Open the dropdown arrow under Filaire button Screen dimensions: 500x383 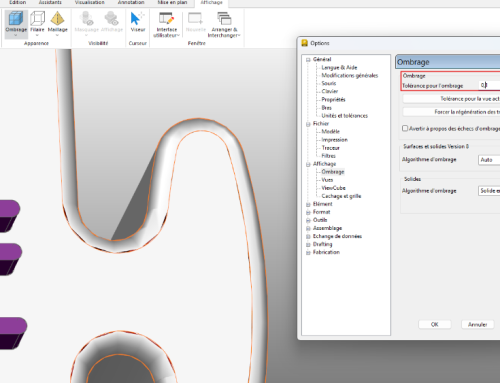37,35
